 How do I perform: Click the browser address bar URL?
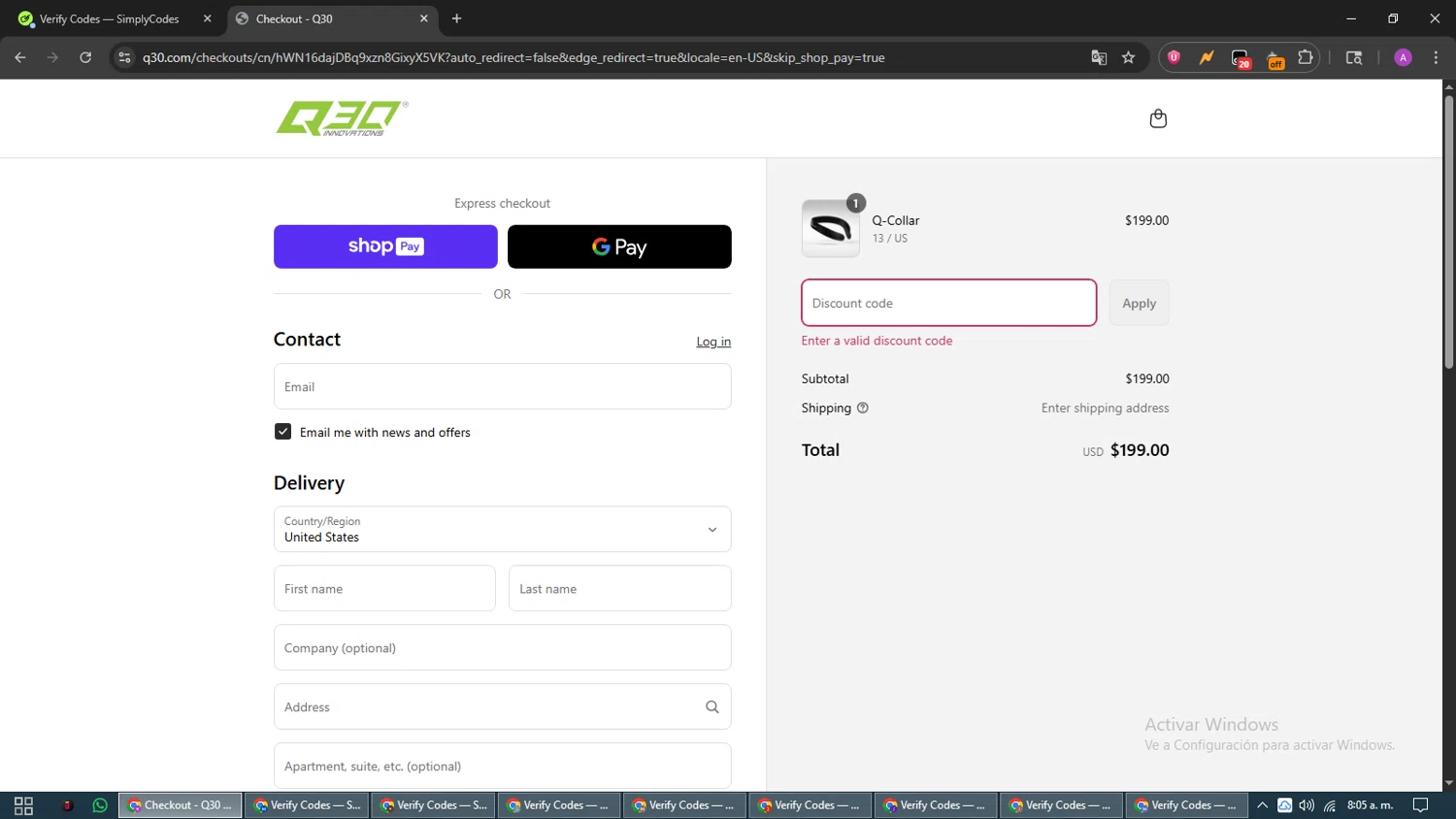pos(513,57)
